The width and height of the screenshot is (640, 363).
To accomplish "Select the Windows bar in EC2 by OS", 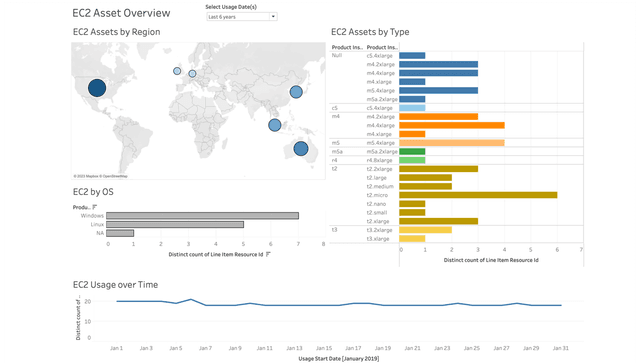I will 202,216.
